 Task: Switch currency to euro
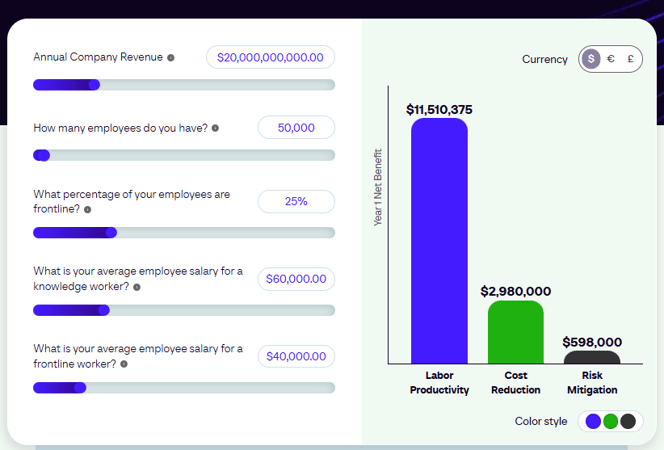(611, 59)
